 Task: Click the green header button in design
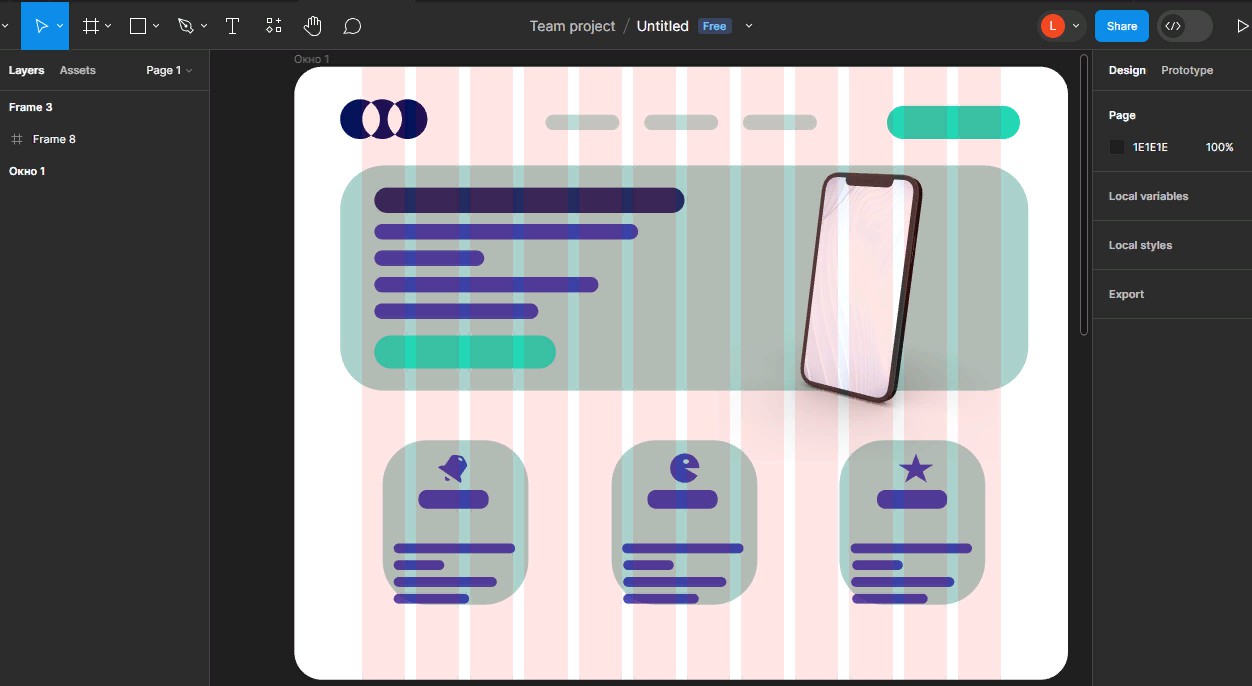tap(953, 122)
